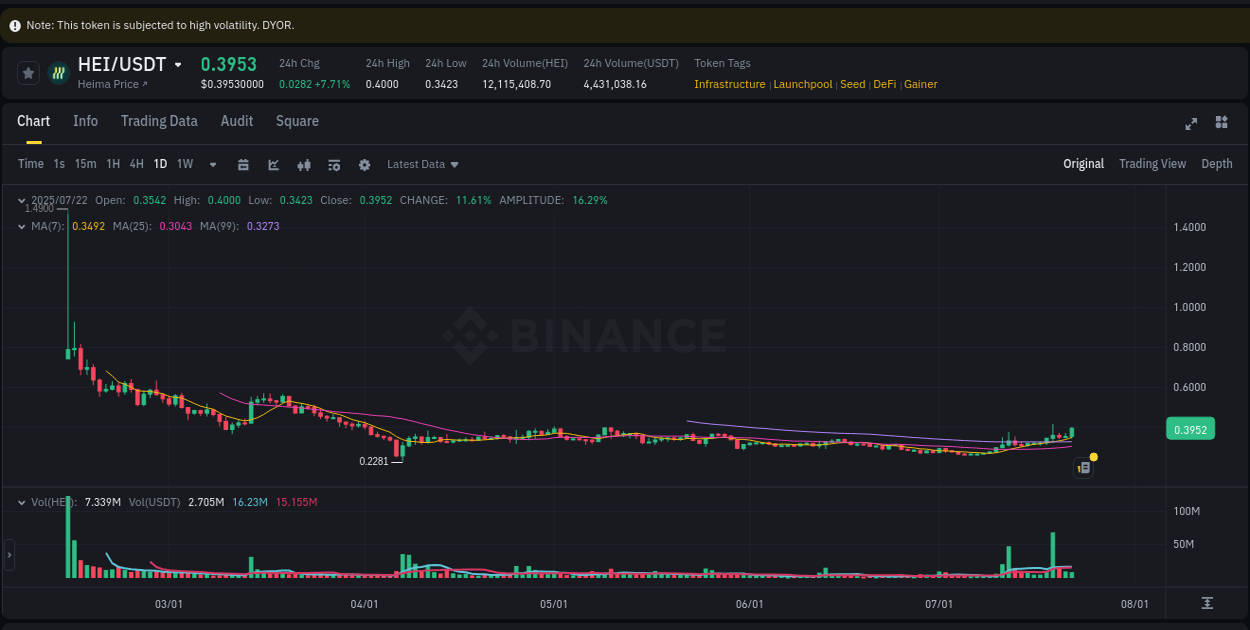The height and width of the screenshot is (630, 1250).
Task: Click the date range calendar icon on the toolbar
Action: pos(243,163)
